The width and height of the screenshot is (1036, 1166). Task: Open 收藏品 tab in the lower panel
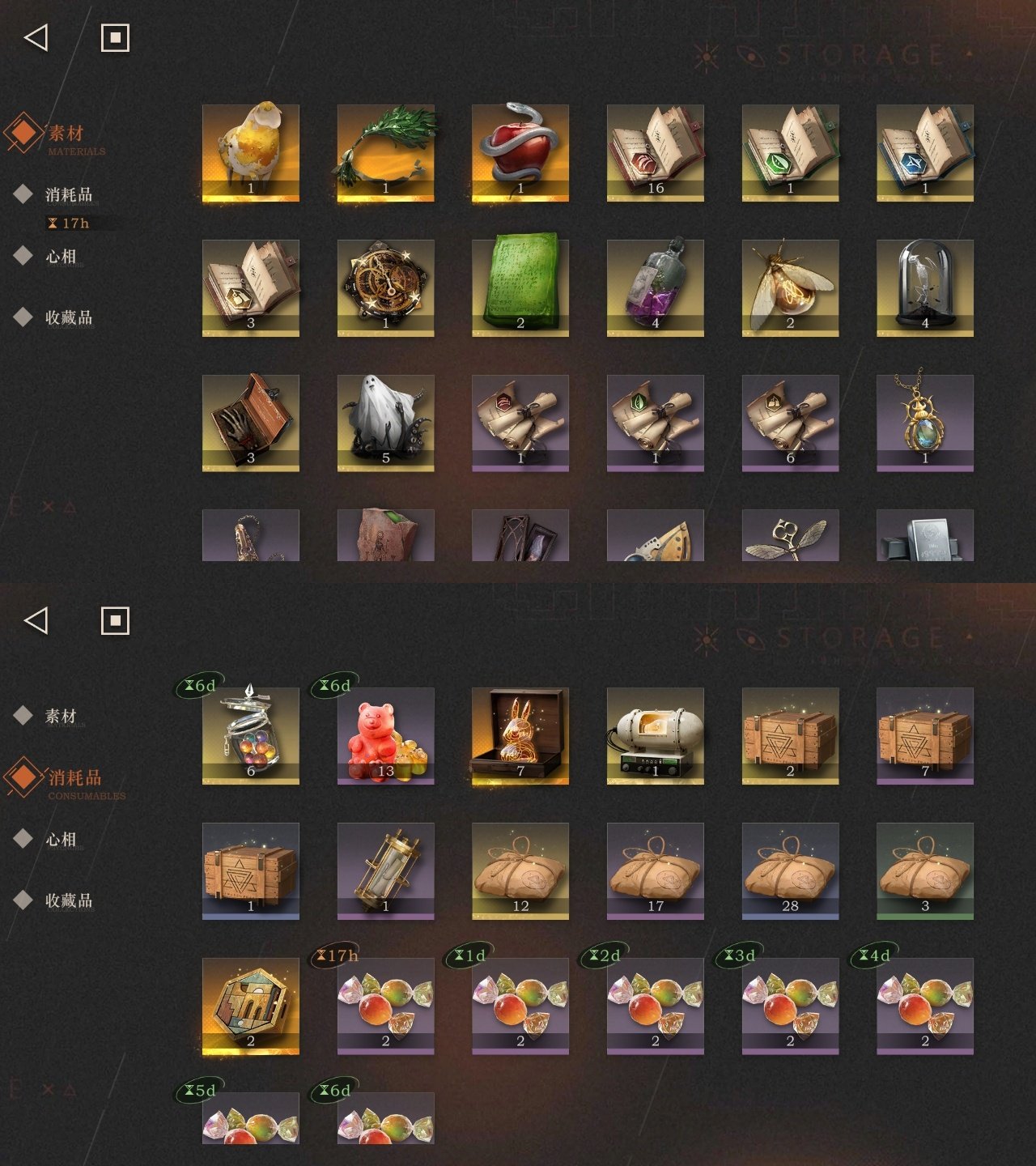click(69, 900)
